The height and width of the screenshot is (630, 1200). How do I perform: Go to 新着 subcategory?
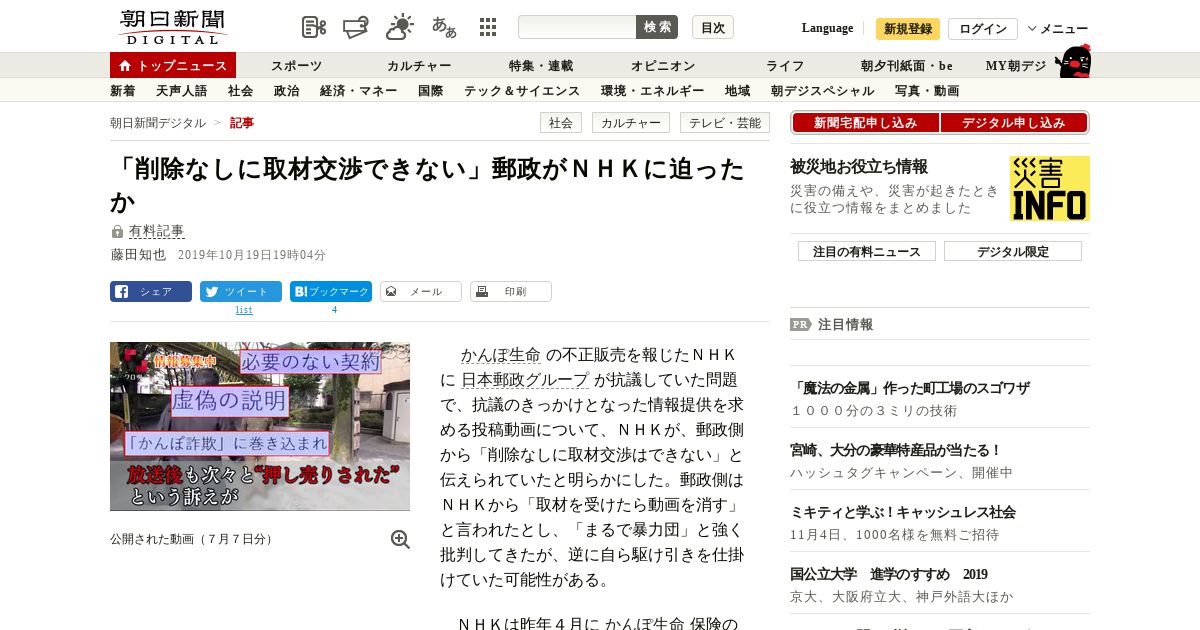click(123, 91)
